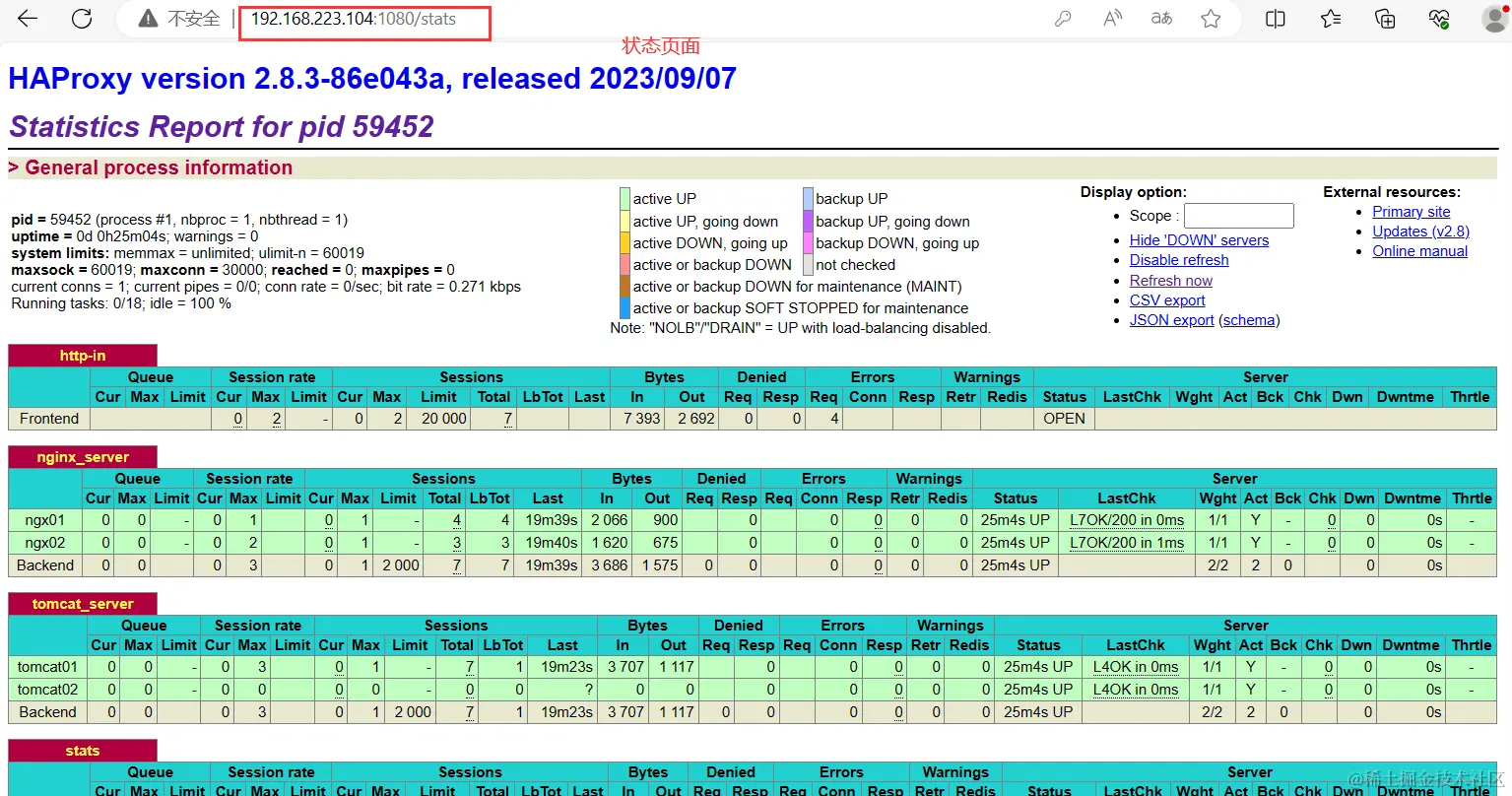Open the split screen icon

1276,19
